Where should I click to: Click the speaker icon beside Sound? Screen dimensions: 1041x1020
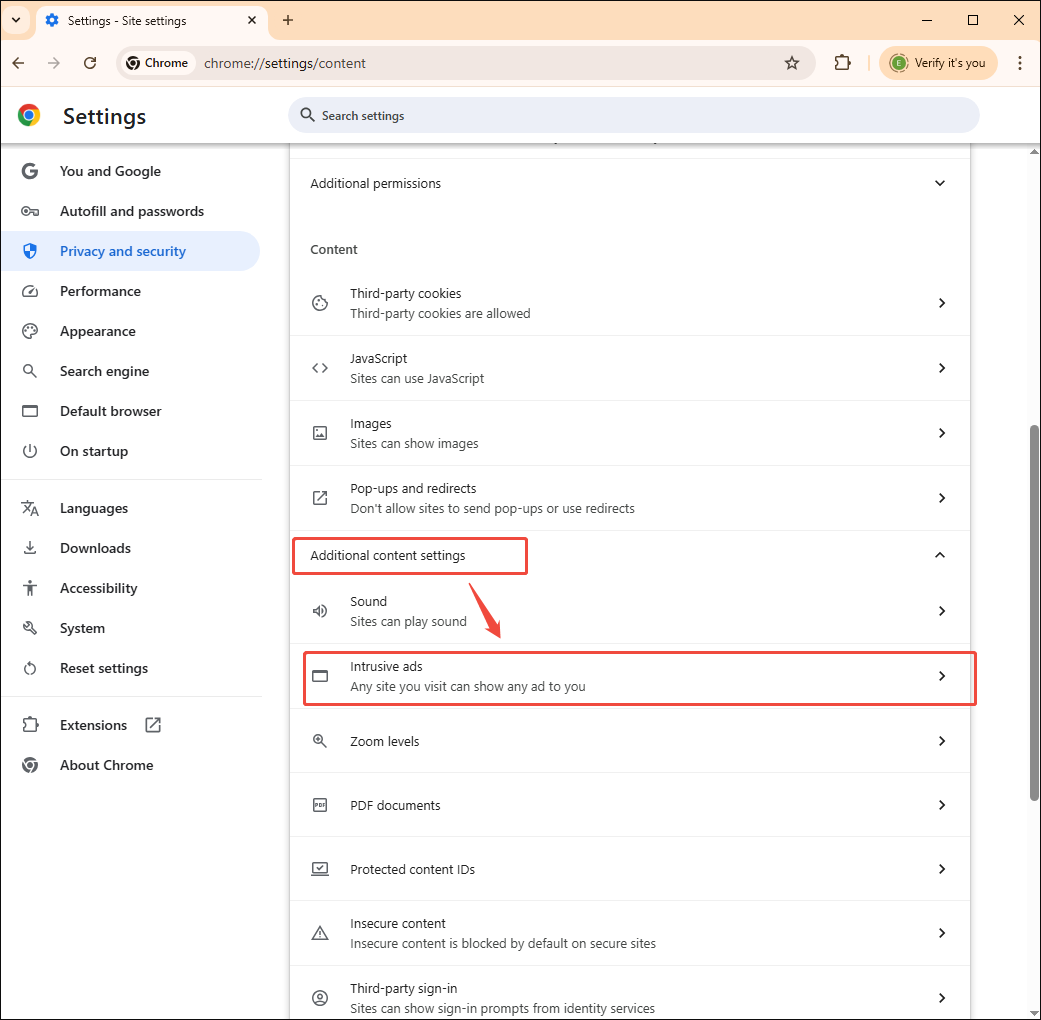pos(320,611)
